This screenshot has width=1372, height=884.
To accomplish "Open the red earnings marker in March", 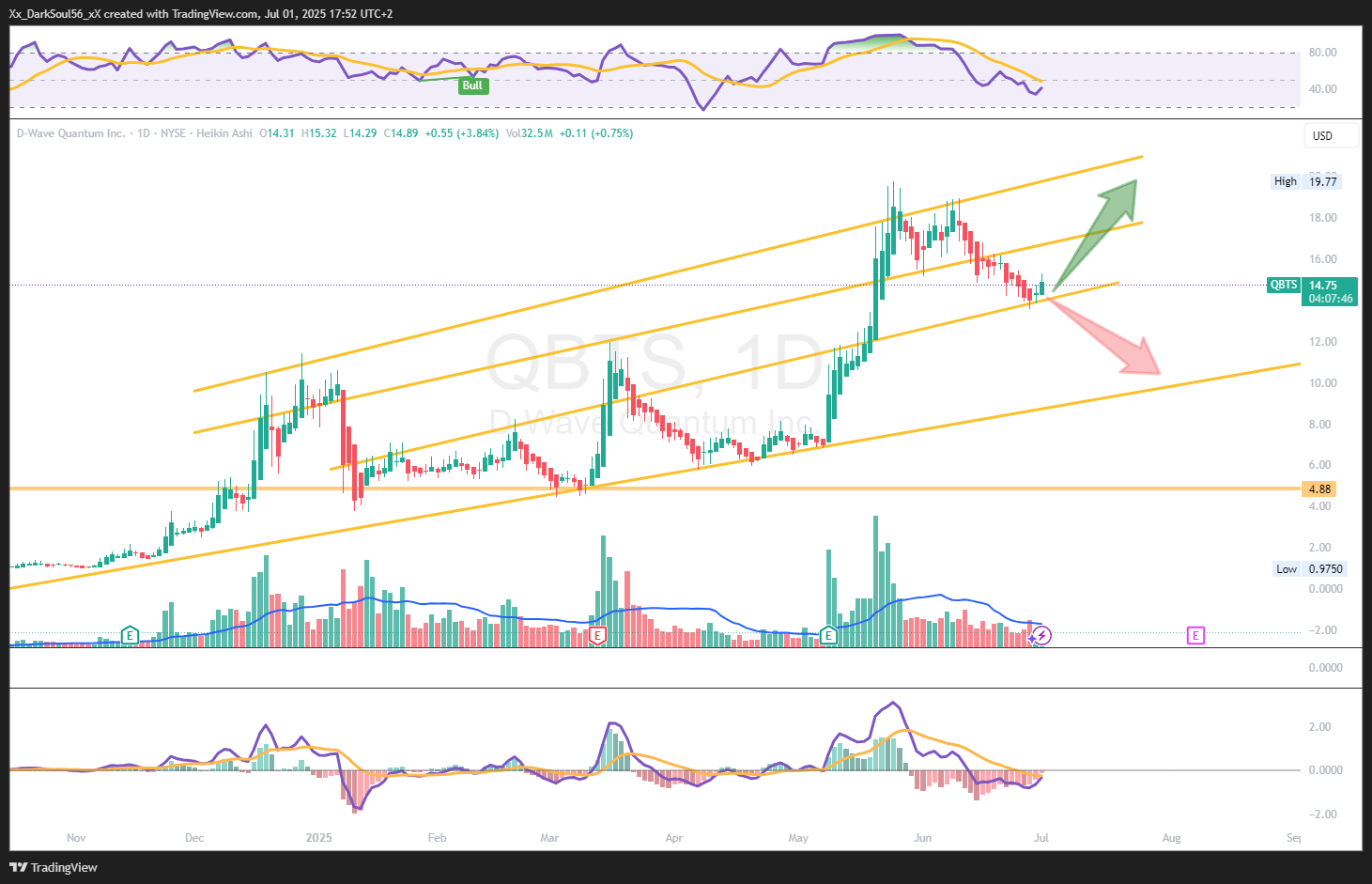I will pyautogui.click(x=597, y=636).
